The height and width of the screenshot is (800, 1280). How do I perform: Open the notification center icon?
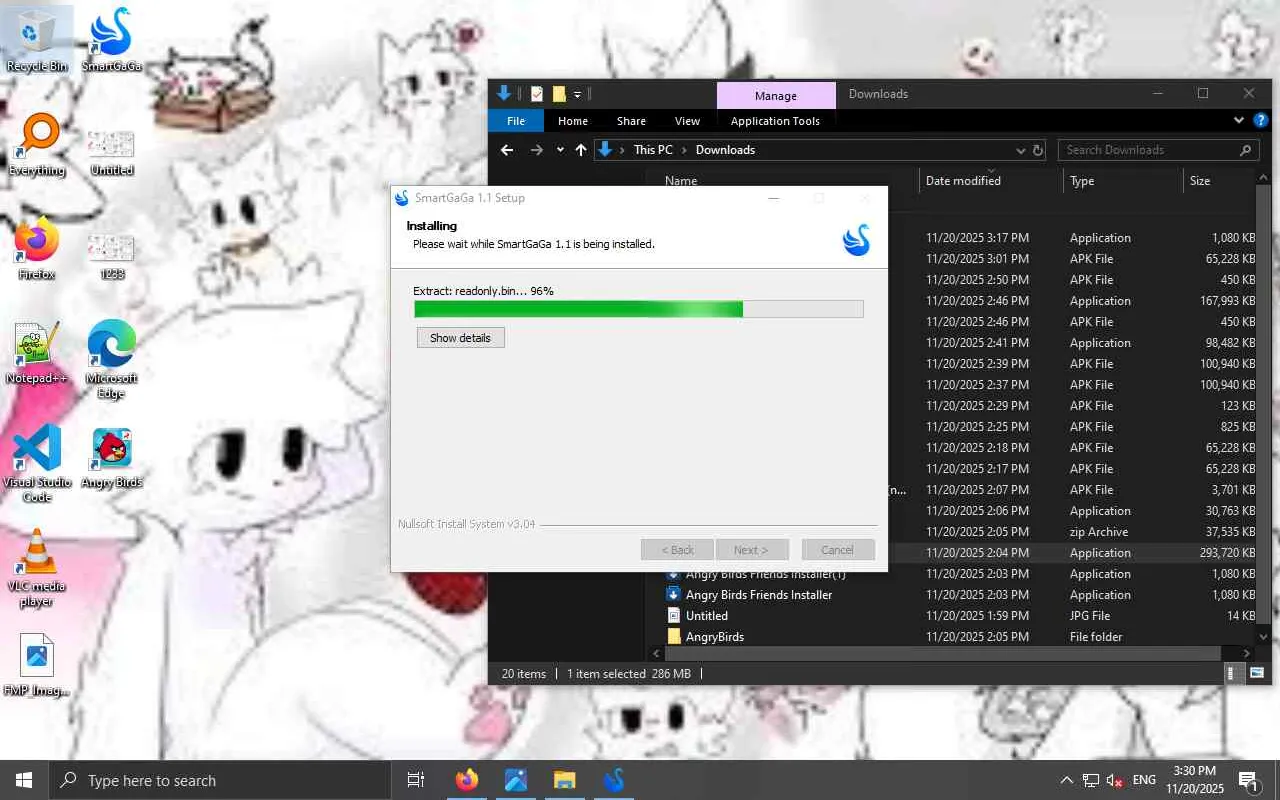(1248, 780)
